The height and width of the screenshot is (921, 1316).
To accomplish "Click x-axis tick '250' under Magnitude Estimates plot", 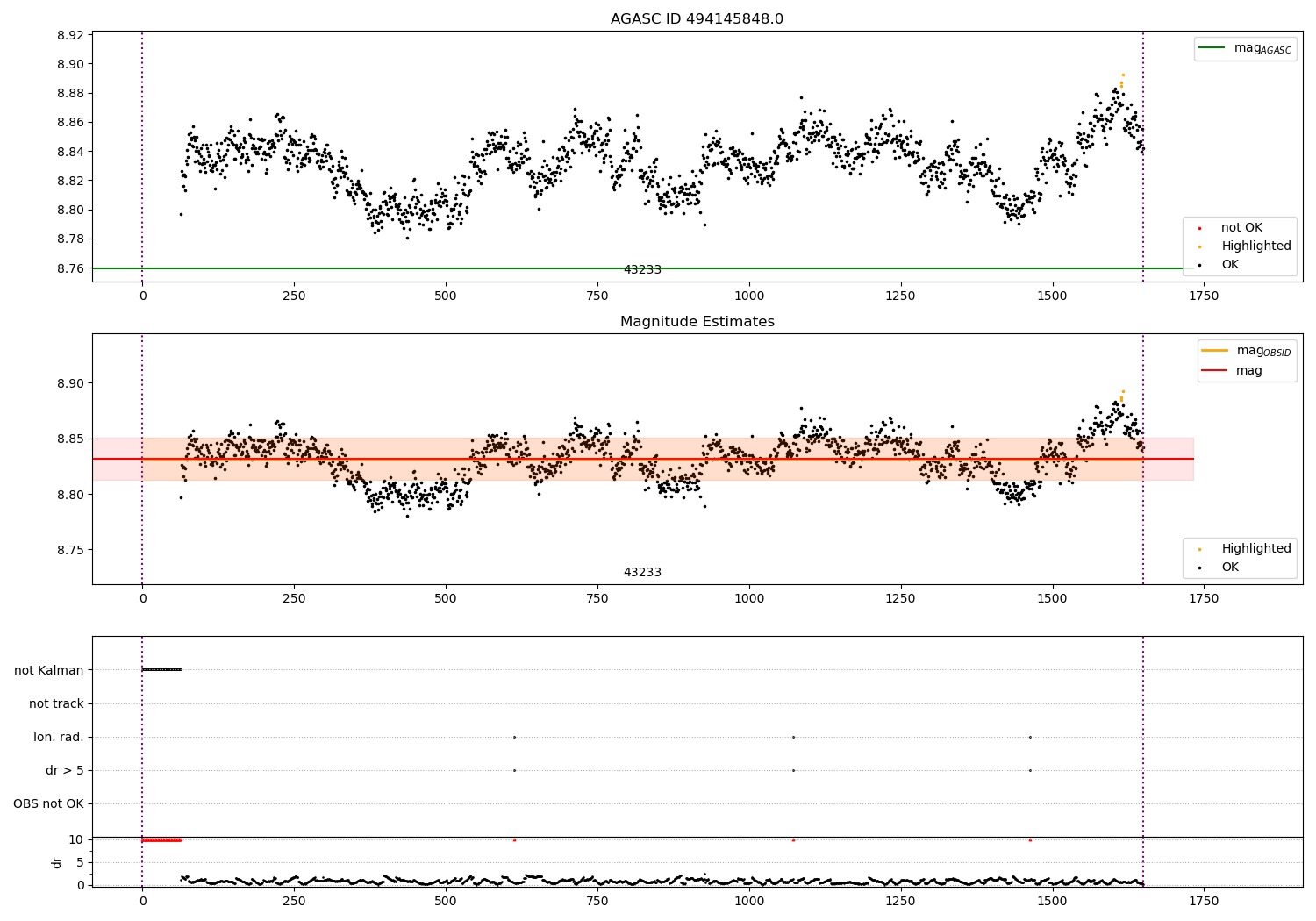I will [x=294, y=599].
